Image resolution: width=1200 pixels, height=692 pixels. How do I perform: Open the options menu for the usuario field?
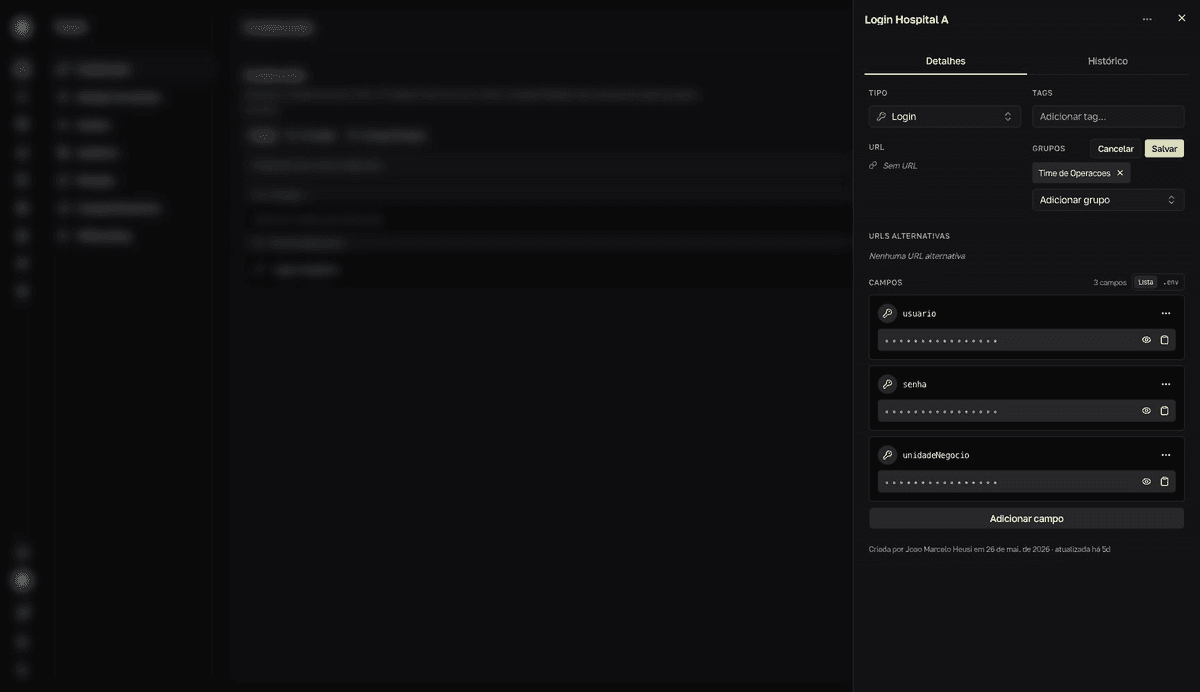tap(1165, 313)
